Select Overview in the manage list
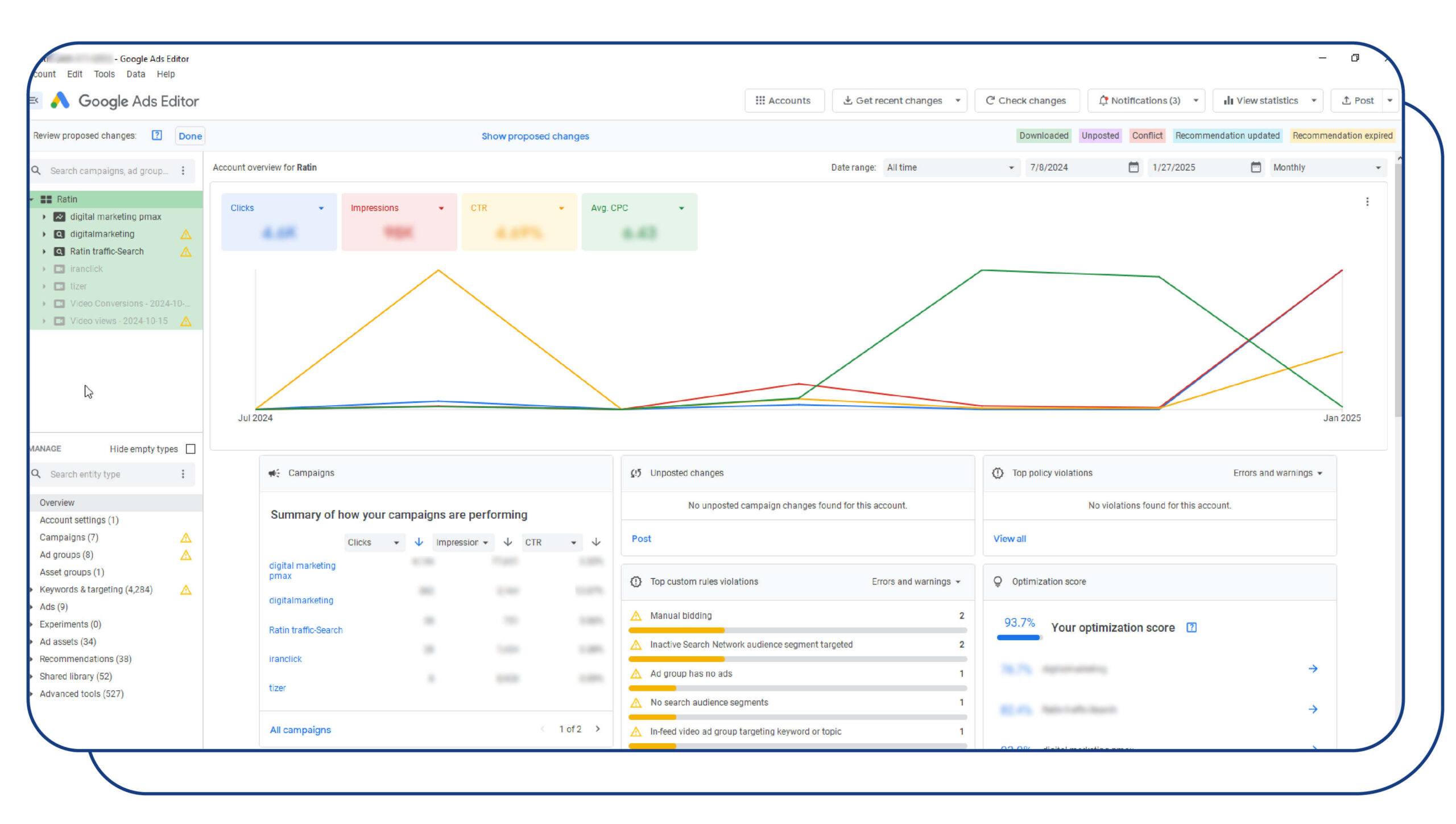 [116, 502]
